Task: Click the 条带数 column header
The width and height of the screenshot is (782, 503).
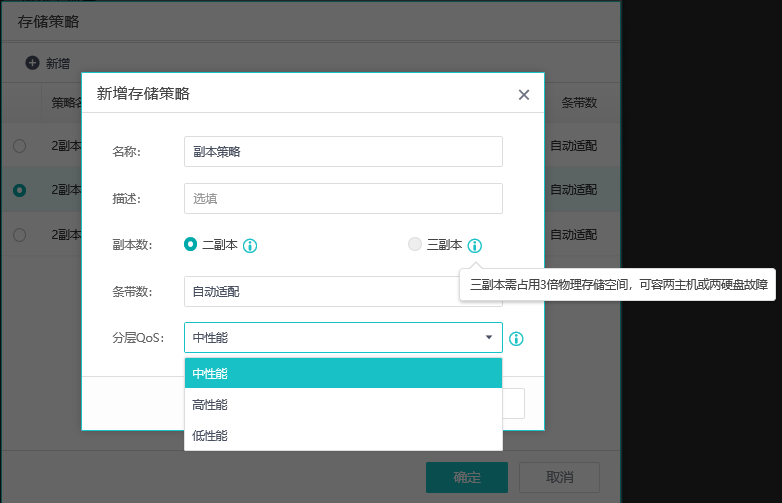Action: 579,102
